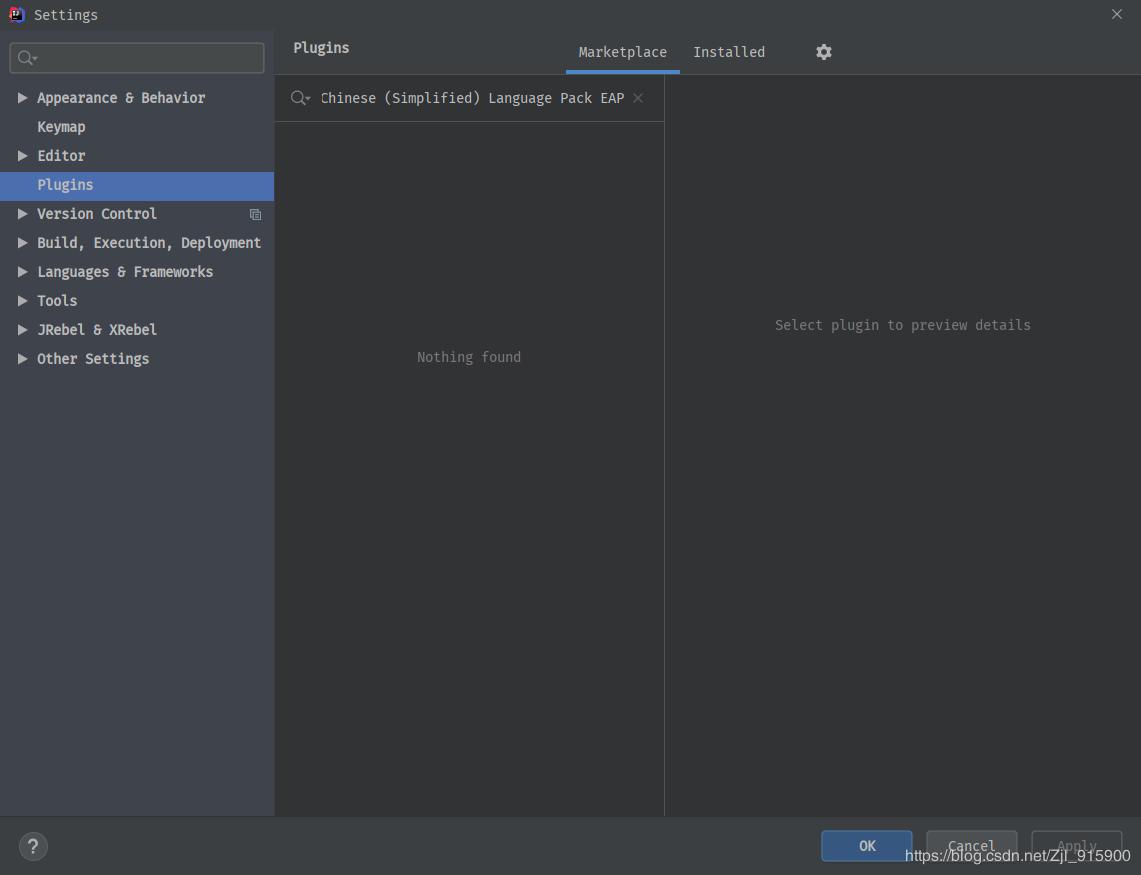The image size is (1141, 875).
Task: Expand Languages & Frameworks arrow
Action: click(22, 272)
